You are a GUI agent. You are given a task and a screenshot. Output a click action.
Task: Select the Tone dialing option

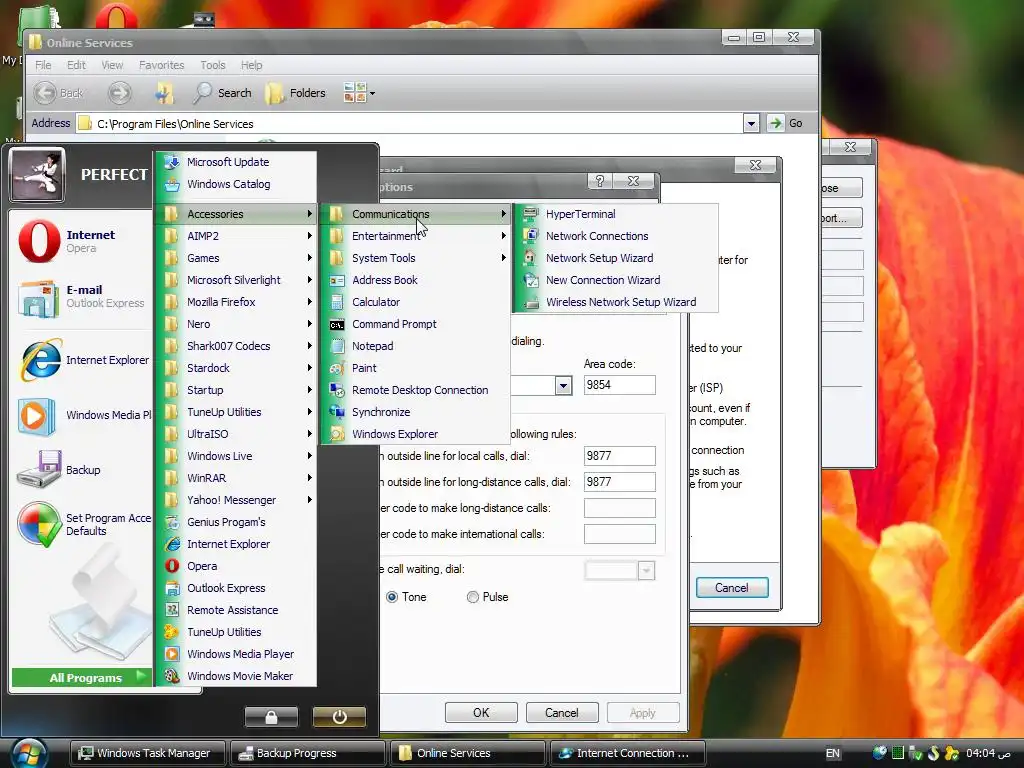tap(392, 597)
